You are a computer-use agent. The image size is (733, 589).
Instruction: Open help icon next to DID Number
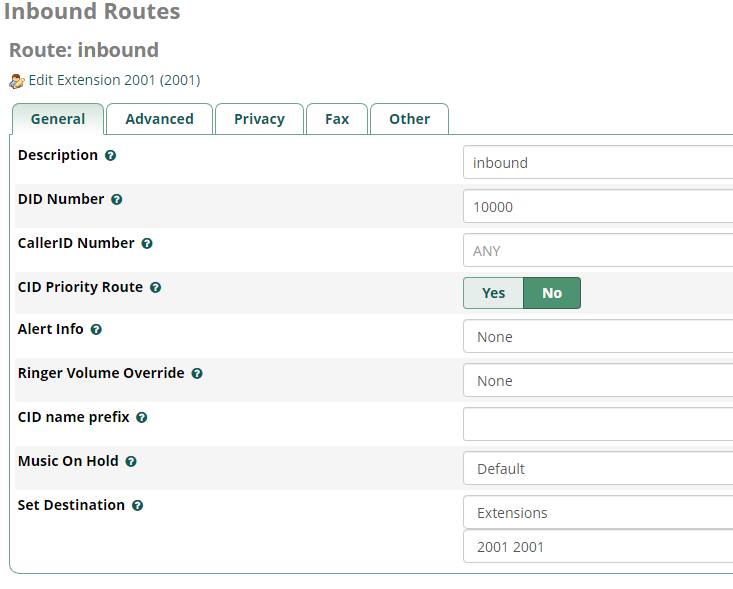click(x=116, y=200)
